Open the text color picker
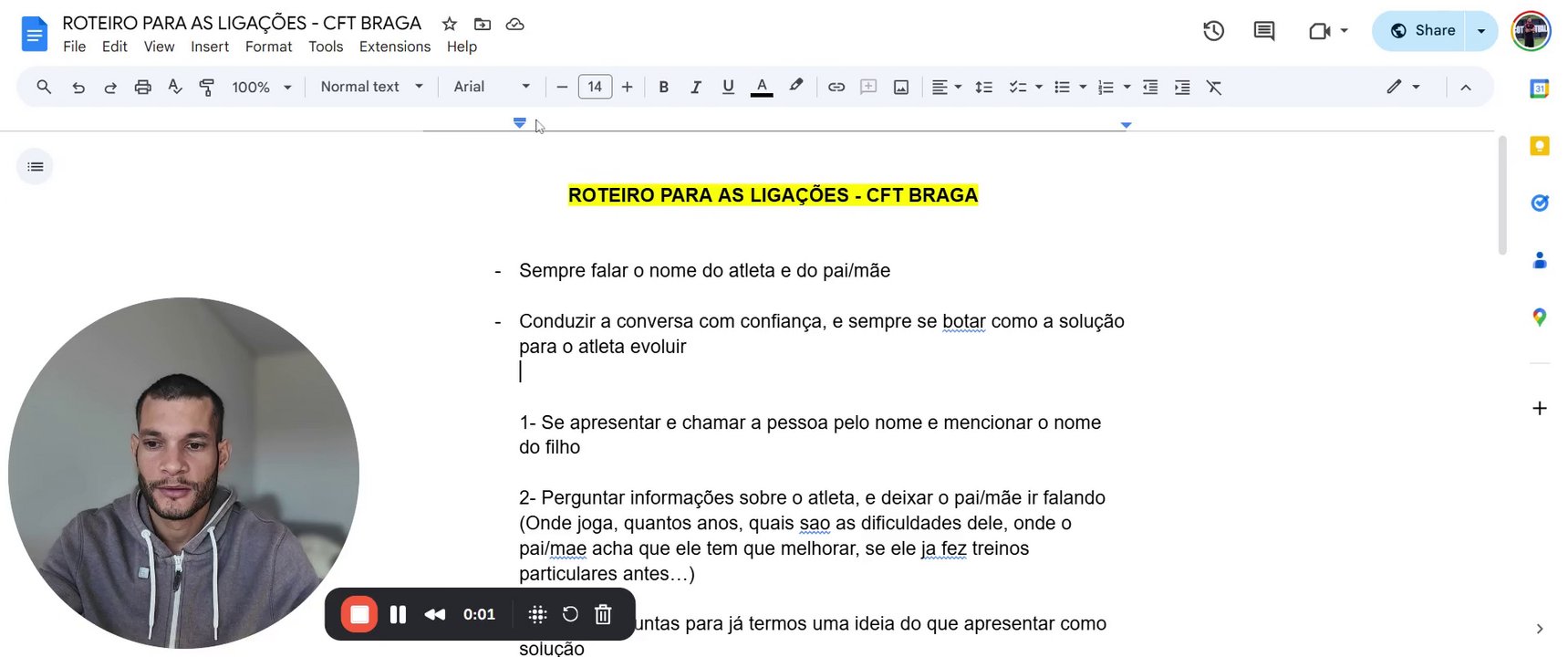Image resolution: width=1568 pixels, height=657 pixels. [762, 88]
